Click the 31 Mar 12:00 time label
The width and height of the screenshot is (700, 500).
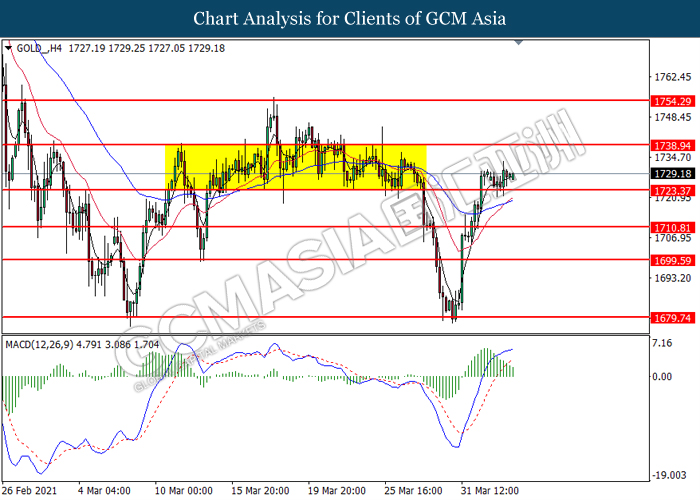(490, 491)
